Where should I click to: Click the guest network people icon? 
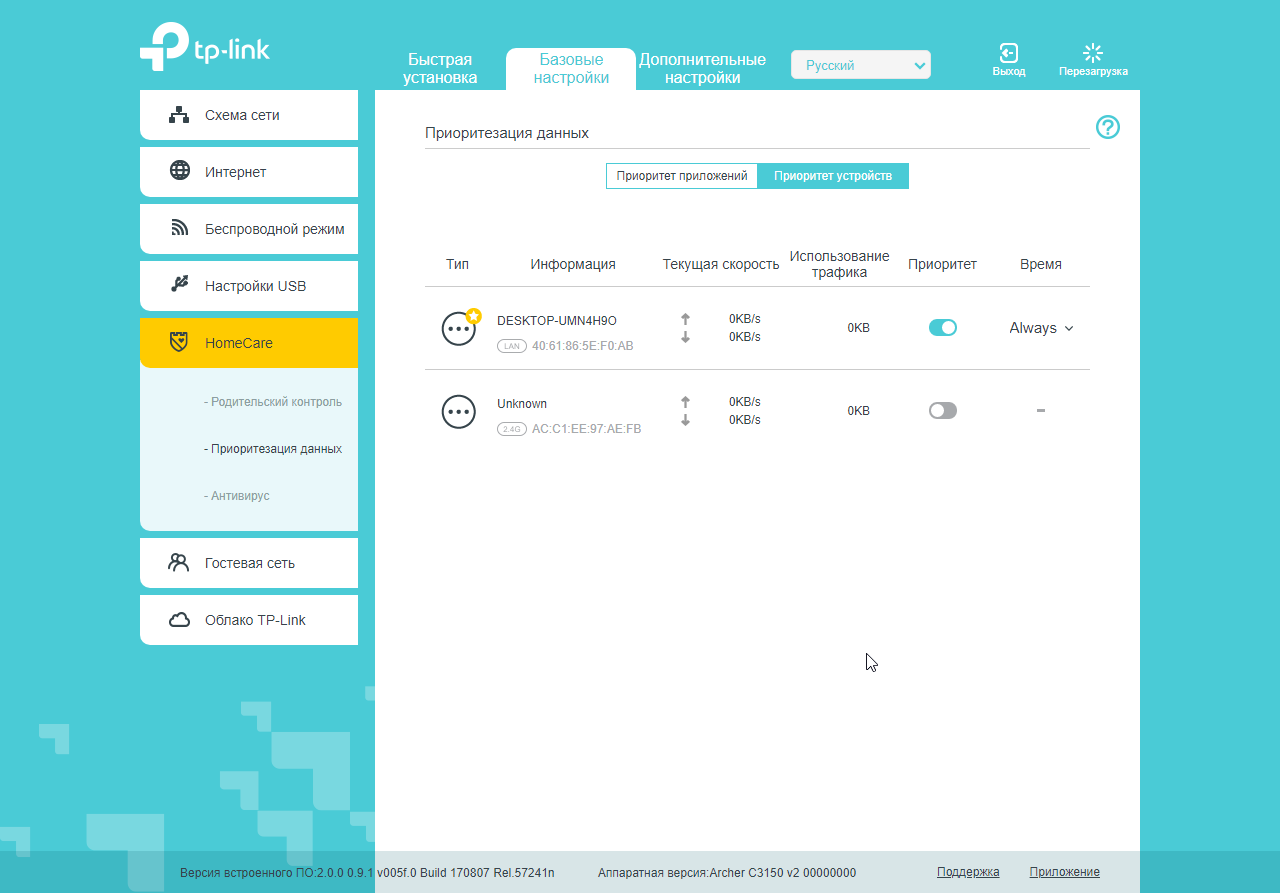(179, 562)
